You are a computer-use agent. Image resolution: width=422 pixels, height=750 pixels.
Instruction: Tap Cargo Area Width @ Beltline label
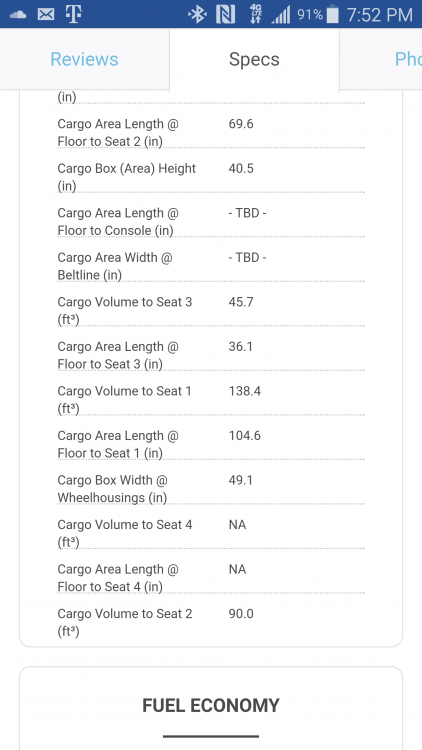coord(115,266)
